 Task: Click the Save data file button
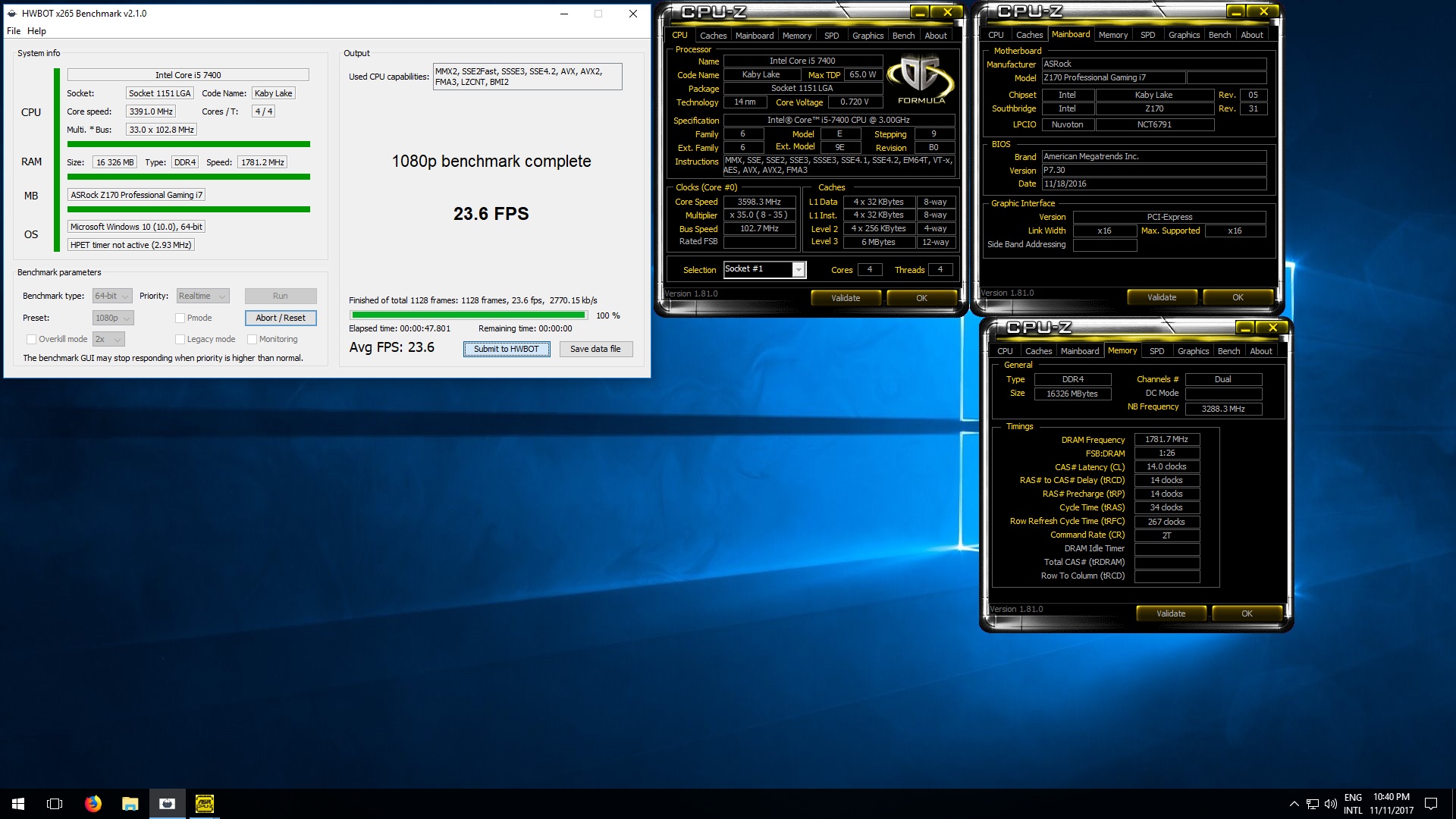595,349
